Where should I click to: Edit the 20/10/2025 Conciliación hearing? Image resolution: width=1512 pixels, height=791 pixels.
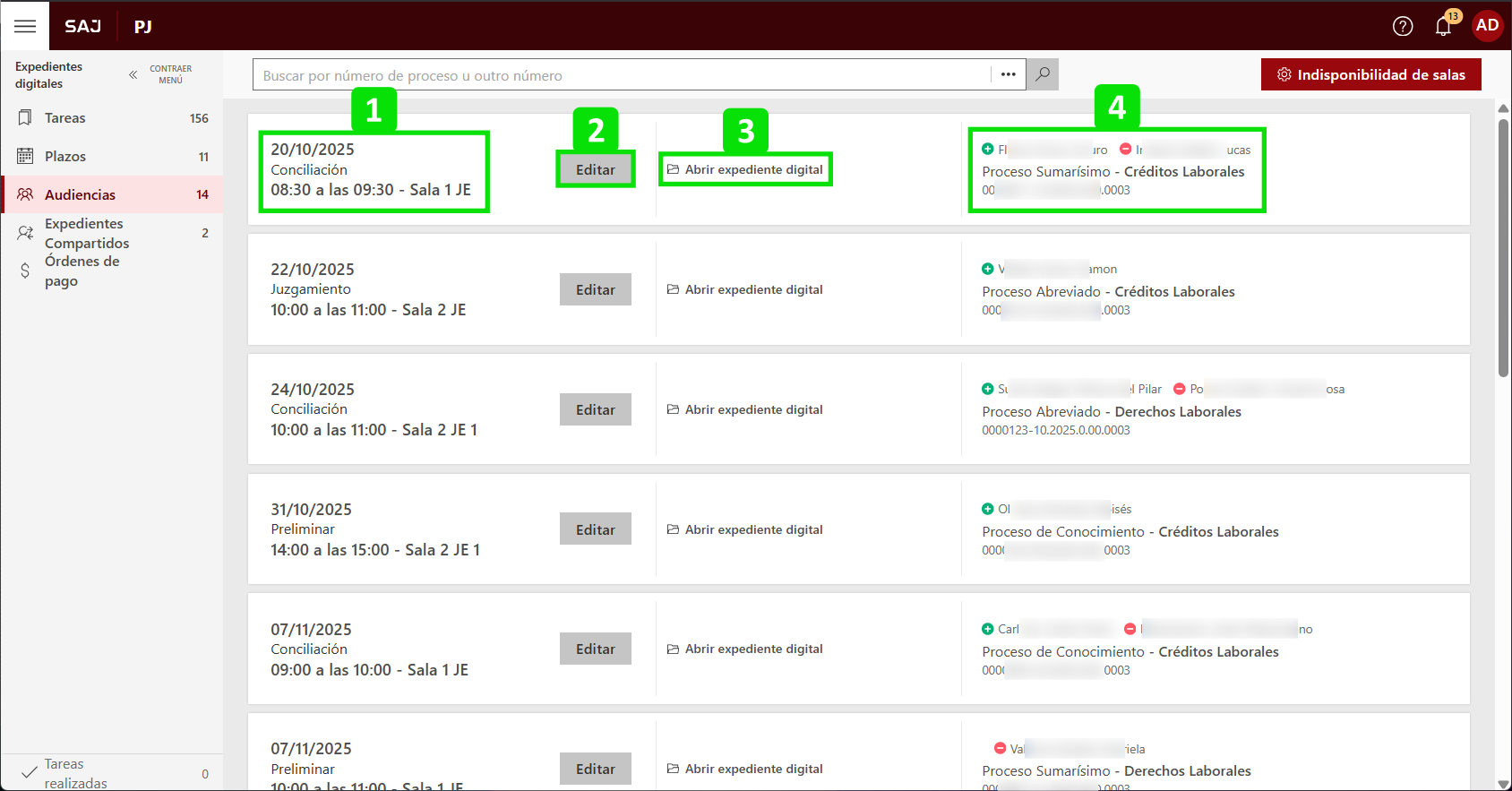coord(595,169)
